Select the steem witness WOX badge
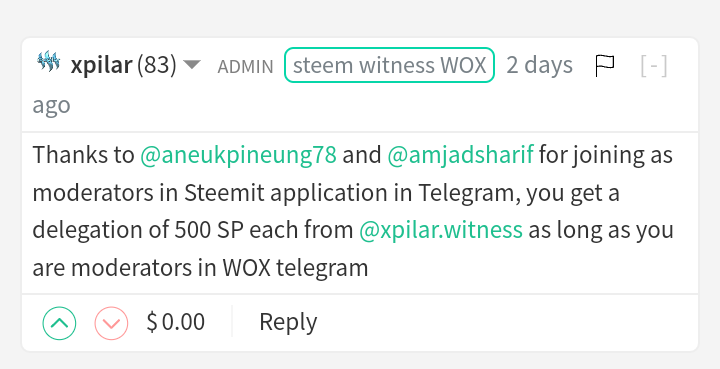Viewport: 720px width, 369px height. tap(389, 65)
